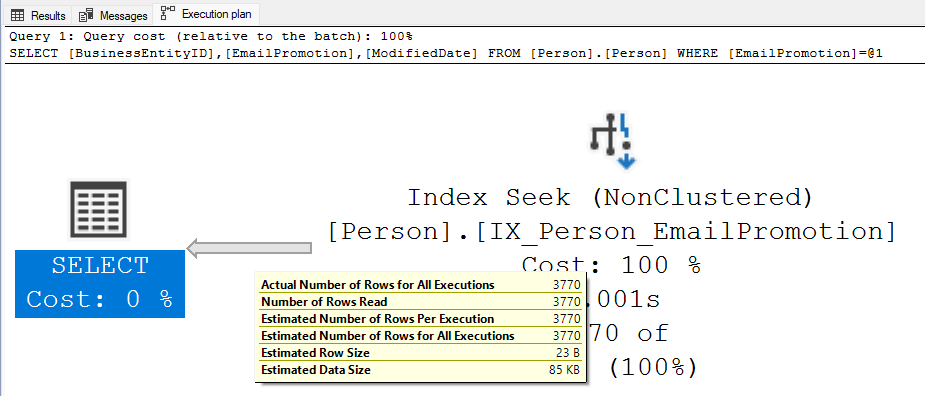Select the Index Seek operator icon
The image size is (925, 396).
[612, 140]
